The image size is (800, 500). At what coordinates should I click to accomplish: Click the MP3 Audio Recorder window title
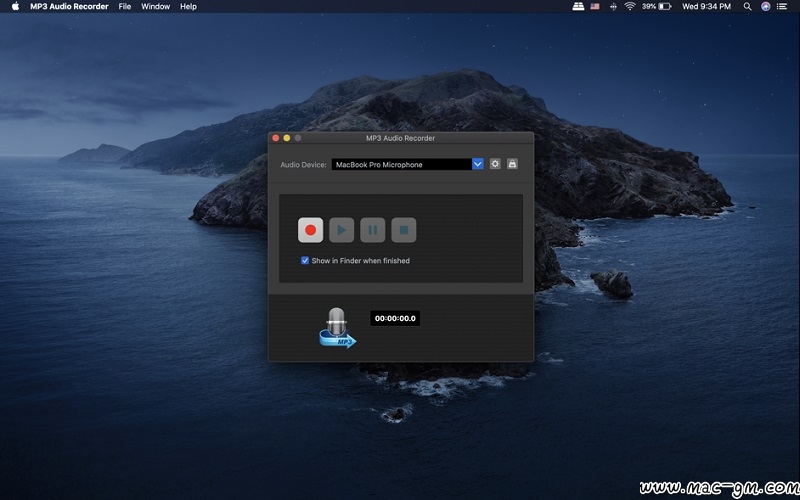coord(401,138)
